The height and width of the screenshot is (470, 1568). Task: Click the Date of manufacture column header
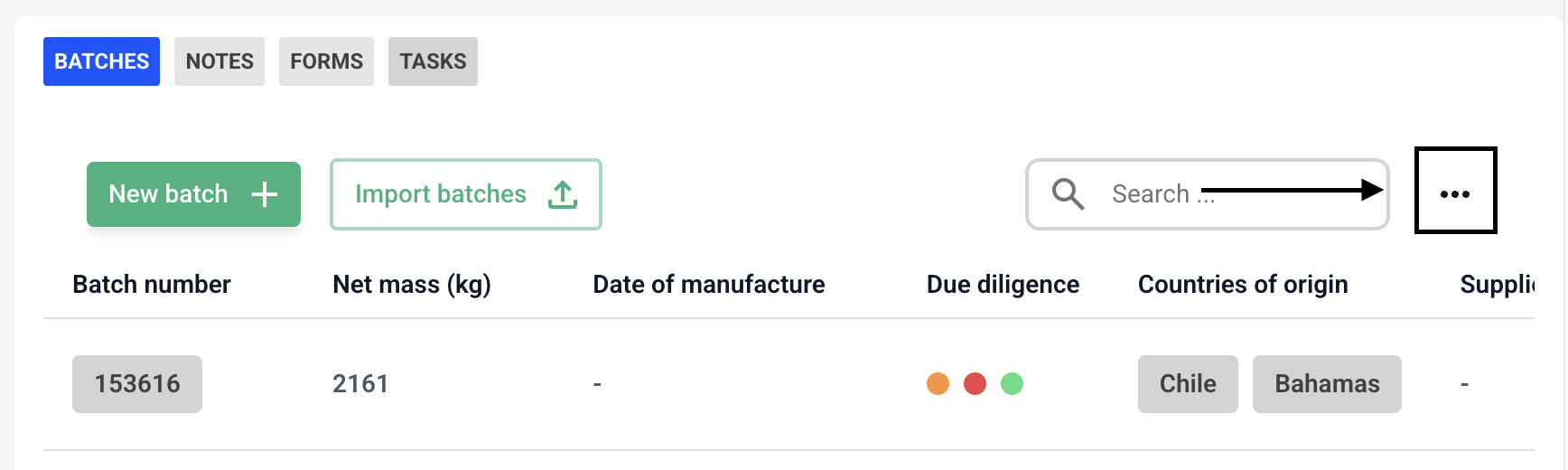tap(709, 285)
